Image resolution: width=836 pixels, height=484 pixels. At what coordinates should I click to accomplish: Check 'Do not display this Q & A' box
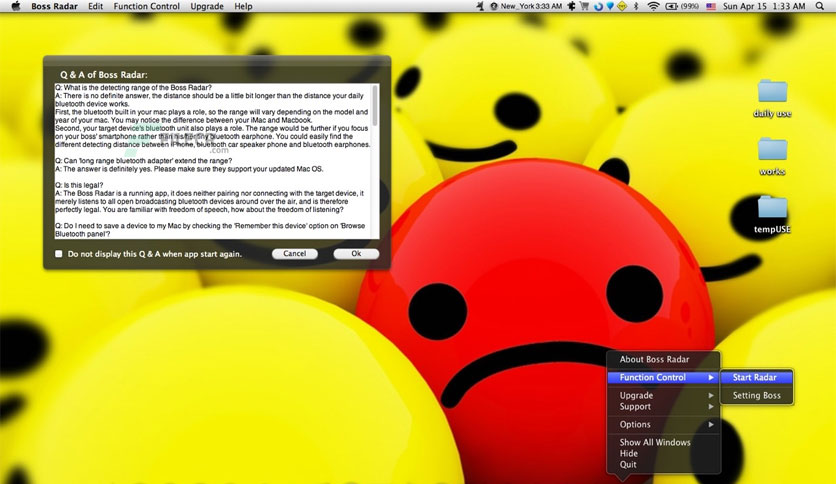59,254
